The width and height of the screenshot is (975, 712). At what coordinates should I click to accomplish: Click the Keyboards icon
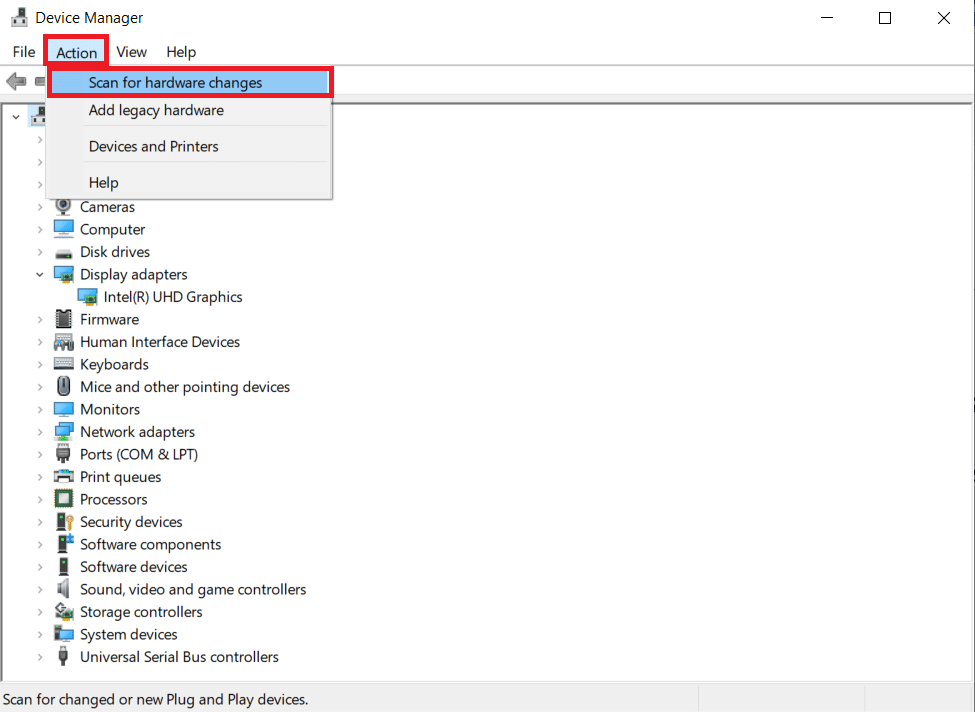[63, 364]
